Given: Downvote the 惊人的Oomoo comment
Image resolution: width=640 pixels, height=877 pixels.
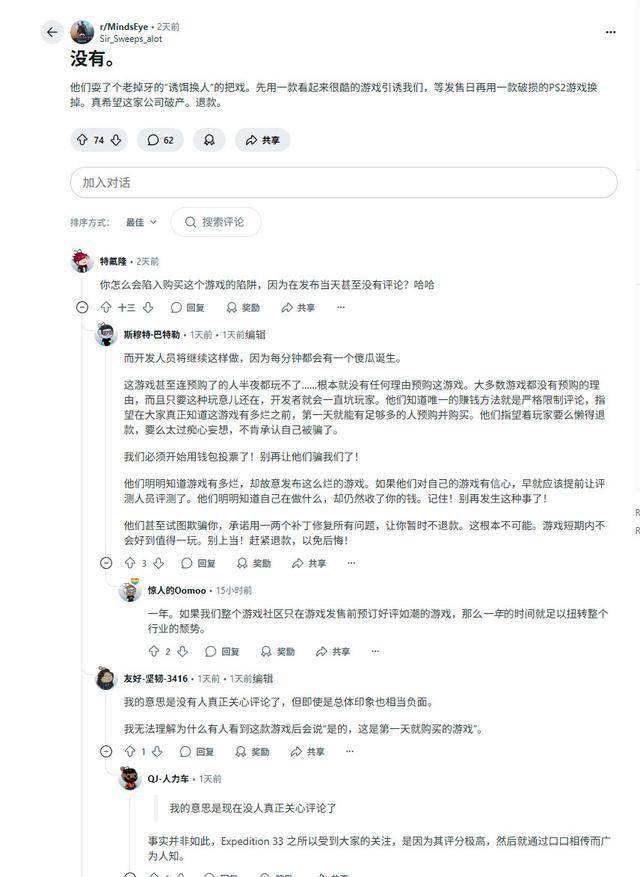Looking at the screenshot, I should pos(182,652).
